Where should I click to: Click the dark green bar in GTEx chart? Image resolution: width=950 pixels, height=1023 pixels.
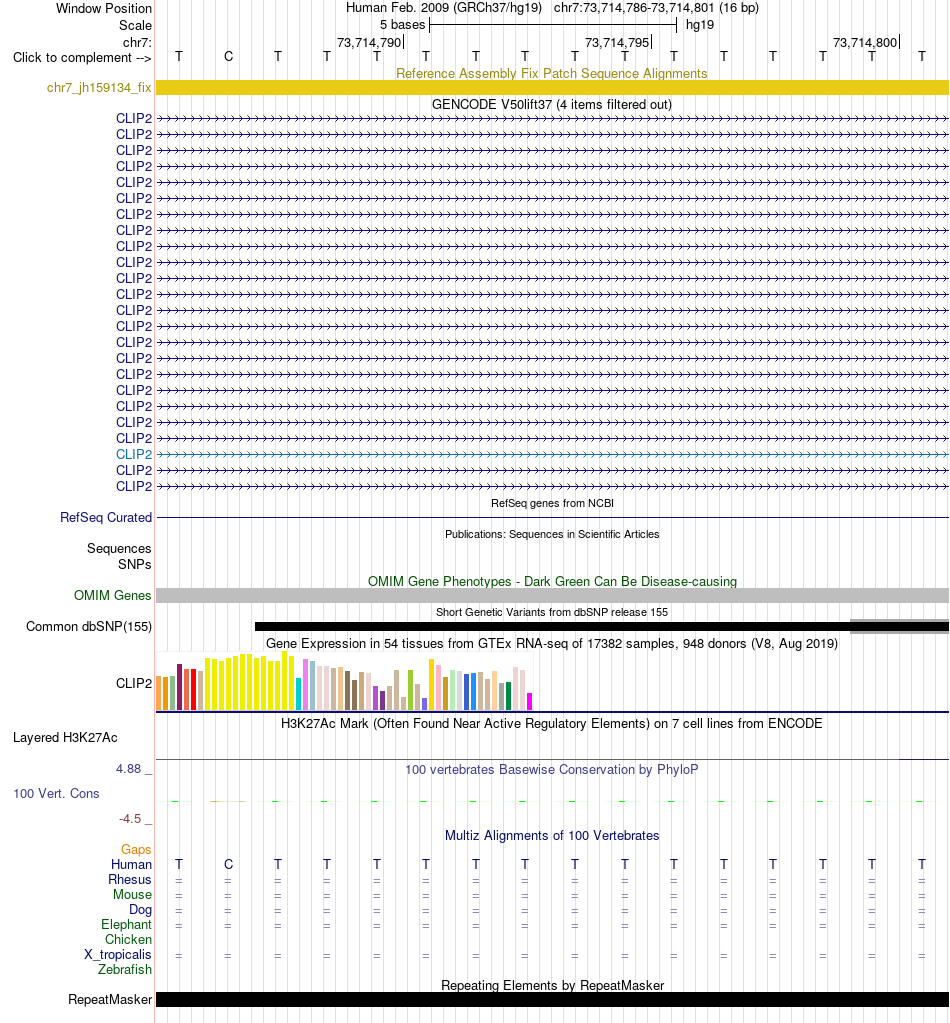pyautogui.click(x=508, y=696)
